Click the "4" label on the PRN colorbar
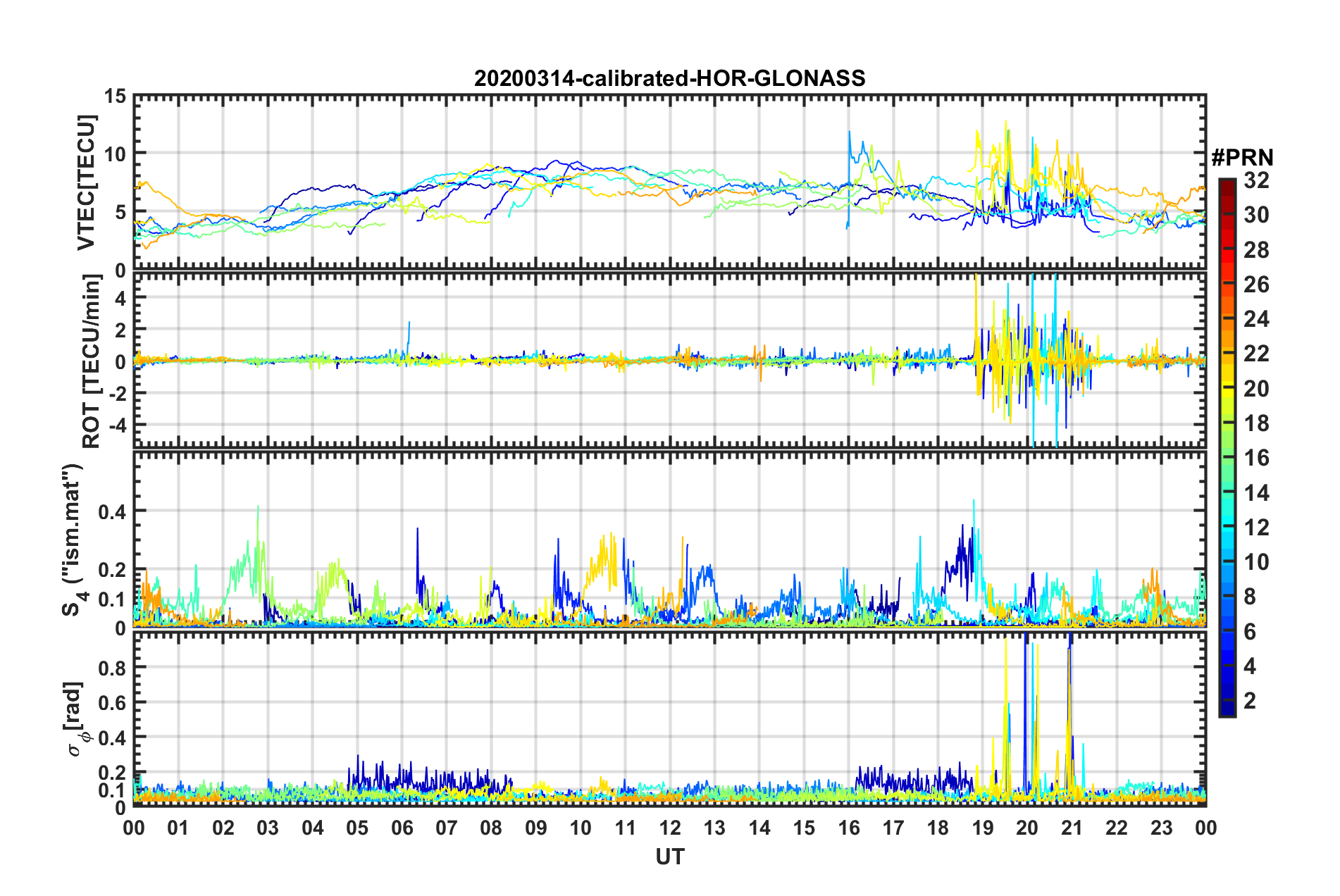The width and height of the screenshot is (1340, 896). pos(1251,666)
